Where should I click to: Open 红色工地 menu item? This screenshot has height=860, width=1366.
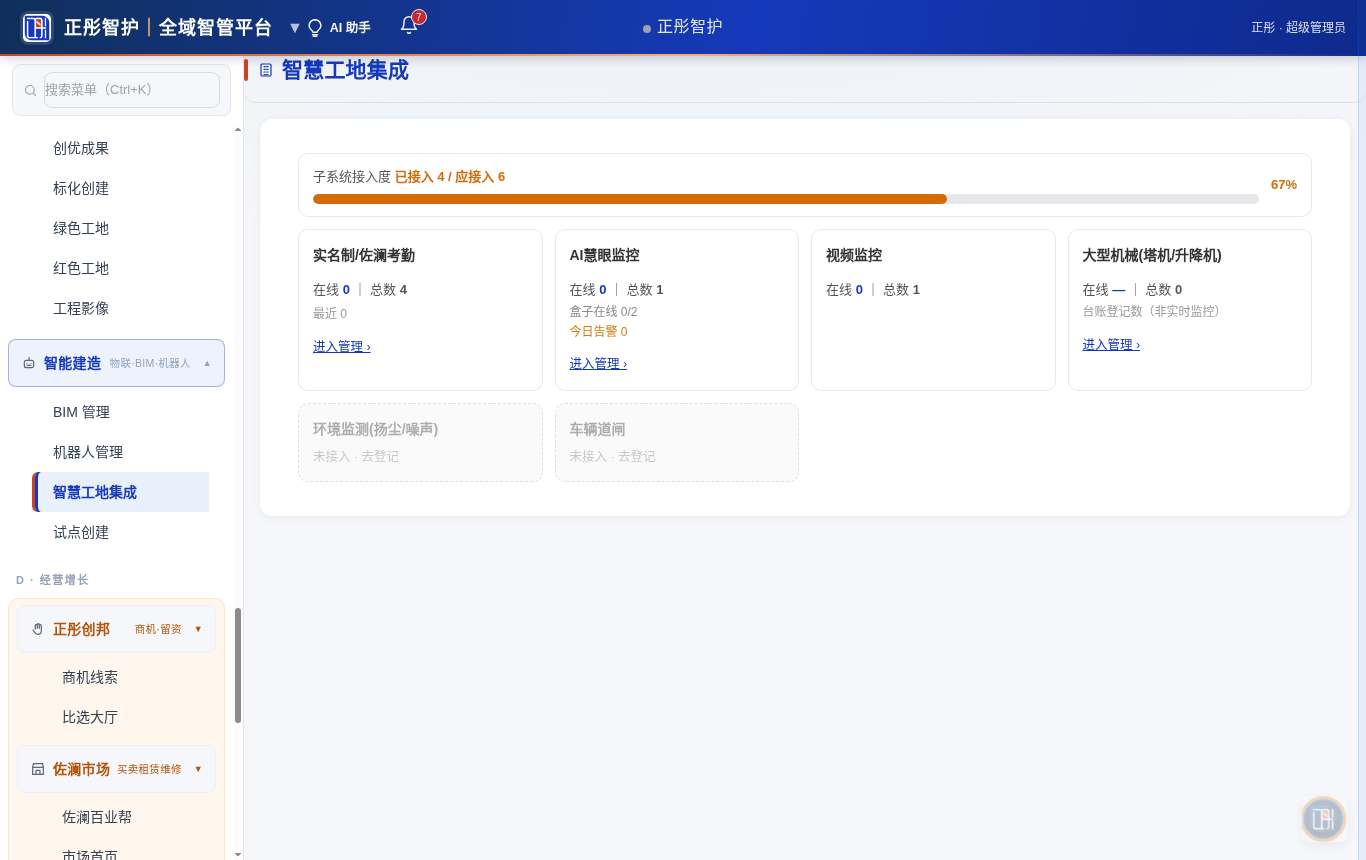[81, 268]
